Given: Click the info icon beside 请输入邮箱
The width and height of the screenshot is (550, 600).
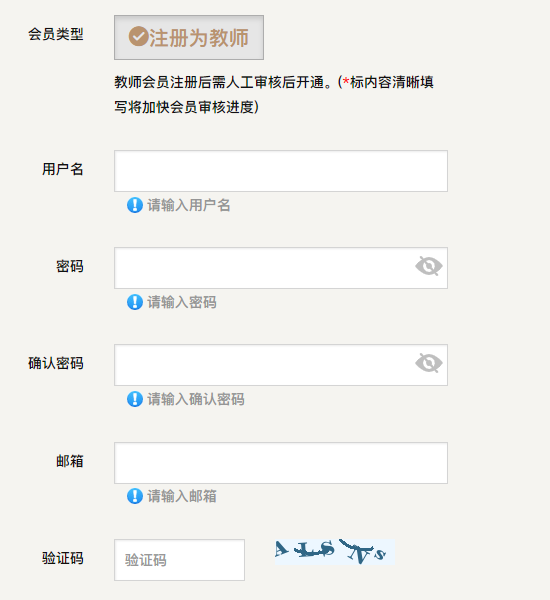Looking at the screenshot, I should [x=135, y=496].
